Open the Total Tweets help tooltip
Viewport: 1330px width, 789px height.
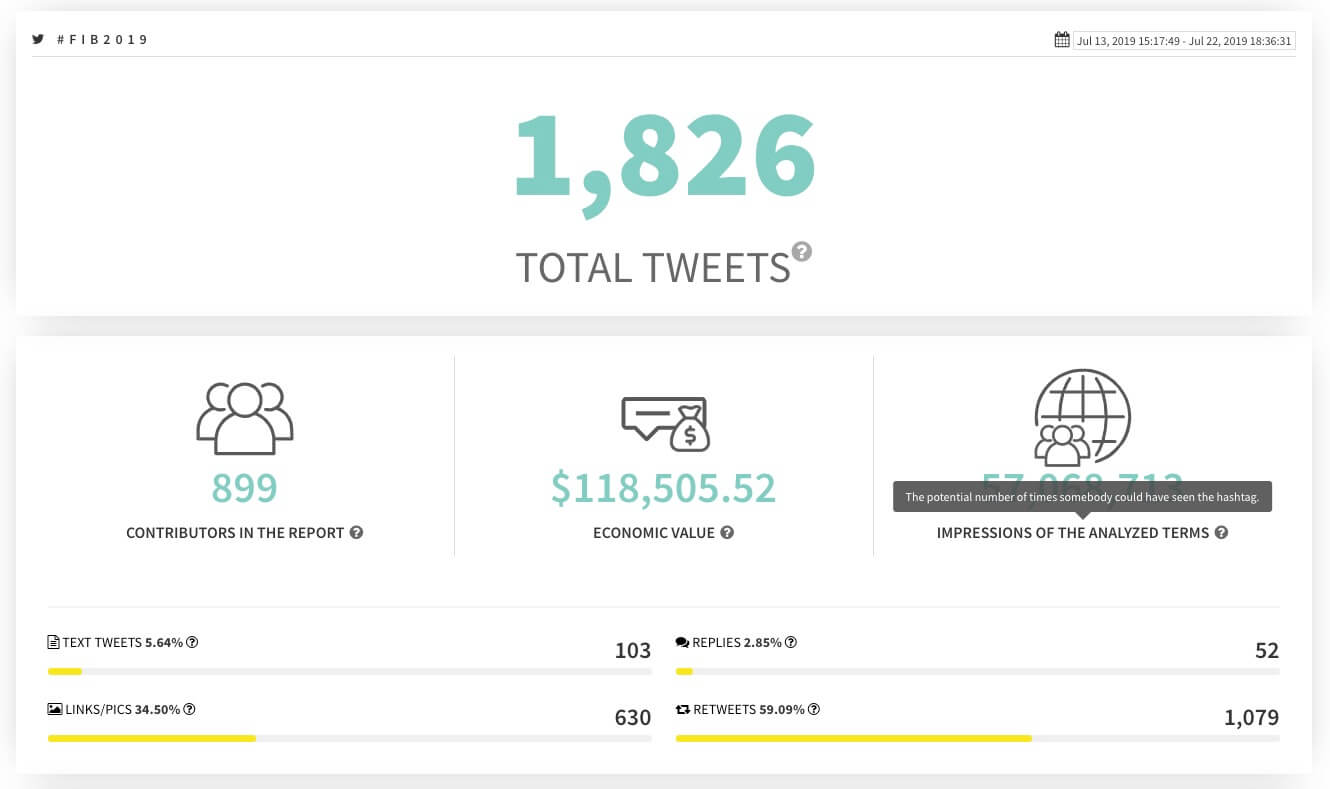(802, 252)
